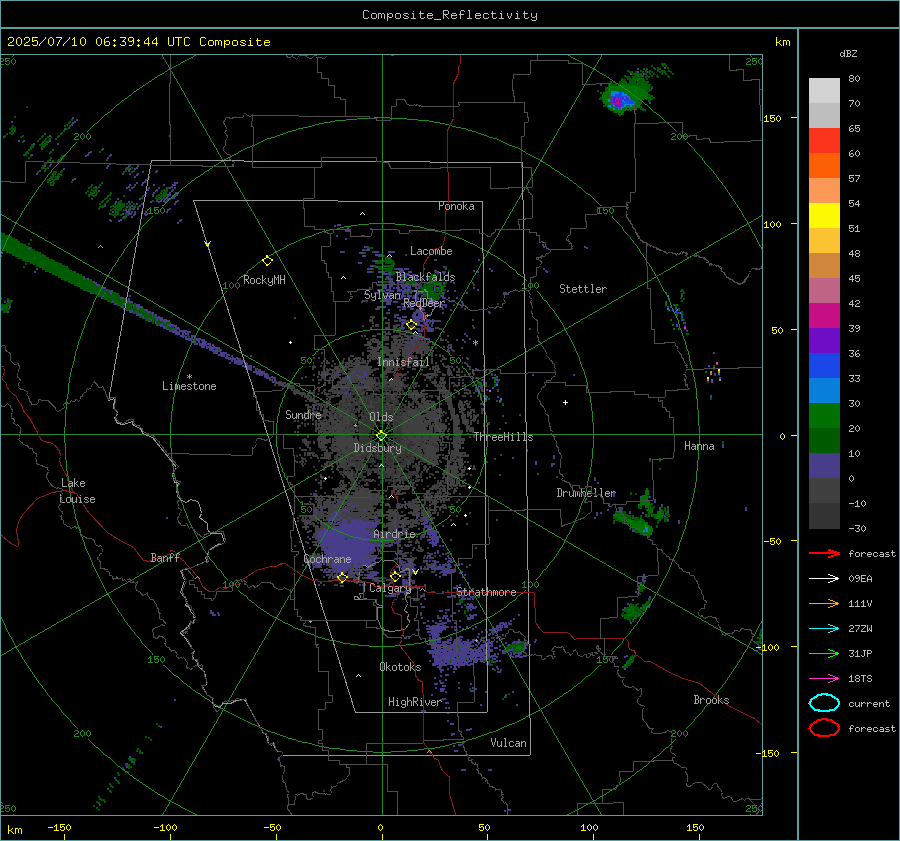Click the RockyMH label
The width and height of the screenshot is (900, 841).
pos(264,280)
